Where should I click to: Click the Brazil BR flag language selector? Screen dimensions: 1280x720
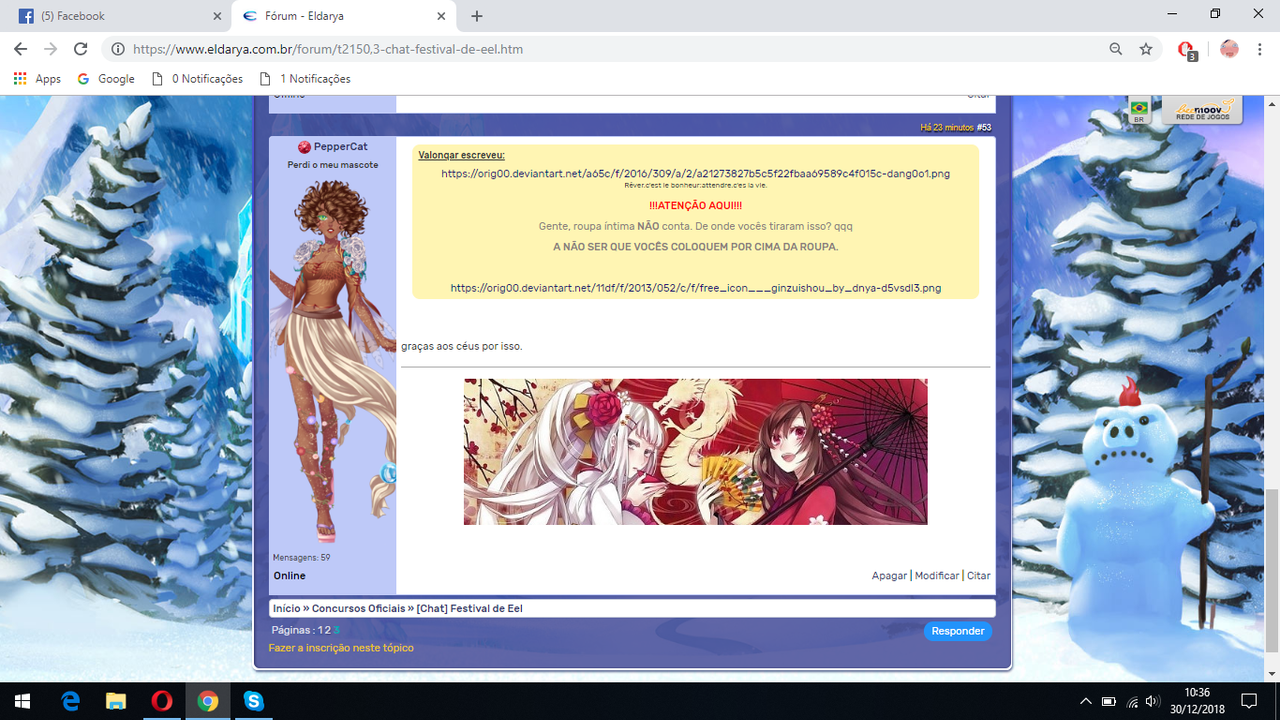click(x=1138, y=110)
